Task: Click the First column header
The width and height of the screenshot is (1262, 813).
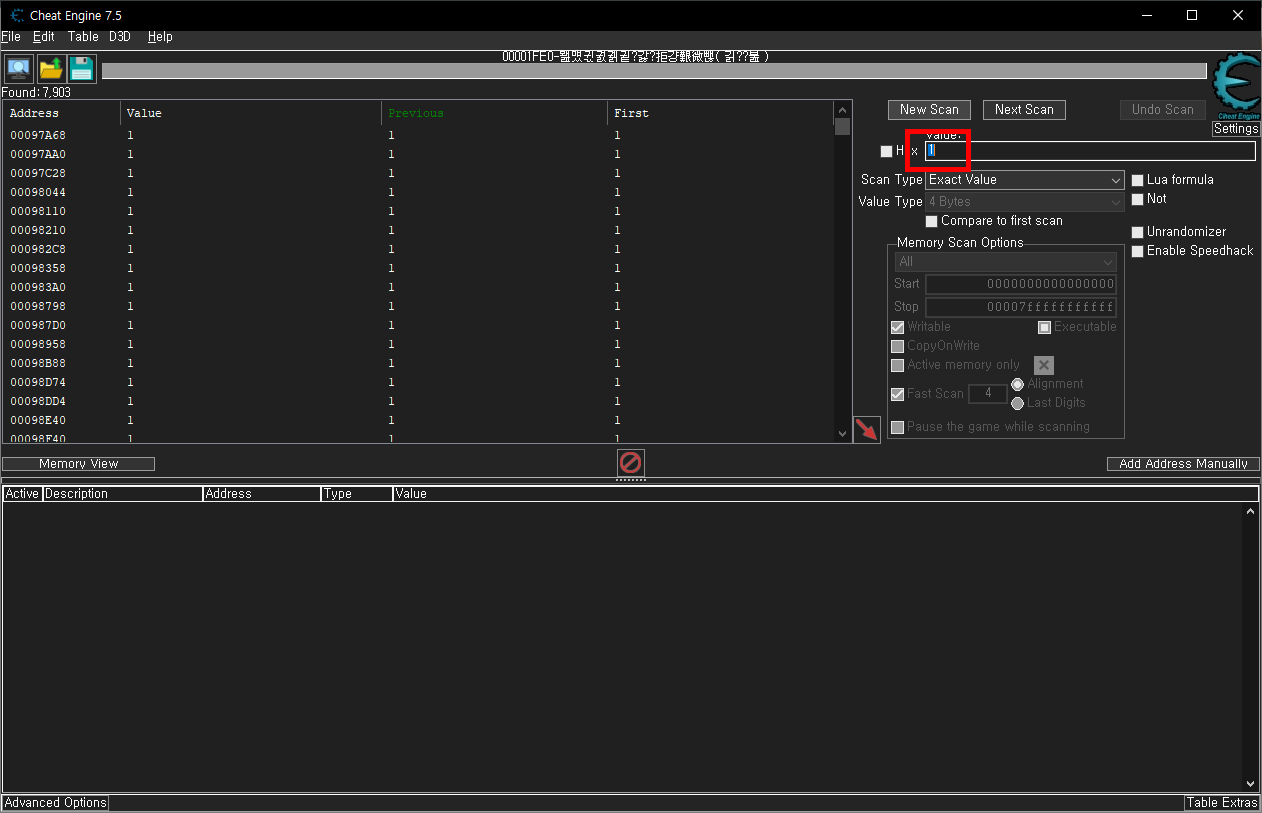Action: coord(720,113)
